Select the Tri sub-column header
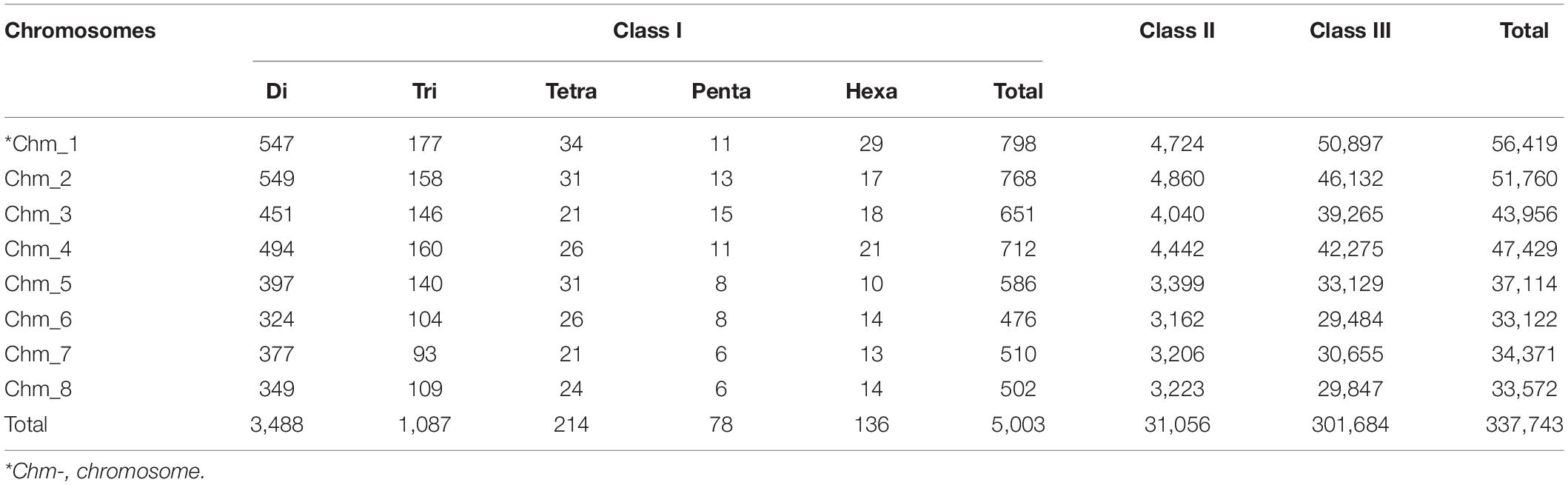1568x485 pixels. (424, 91)
